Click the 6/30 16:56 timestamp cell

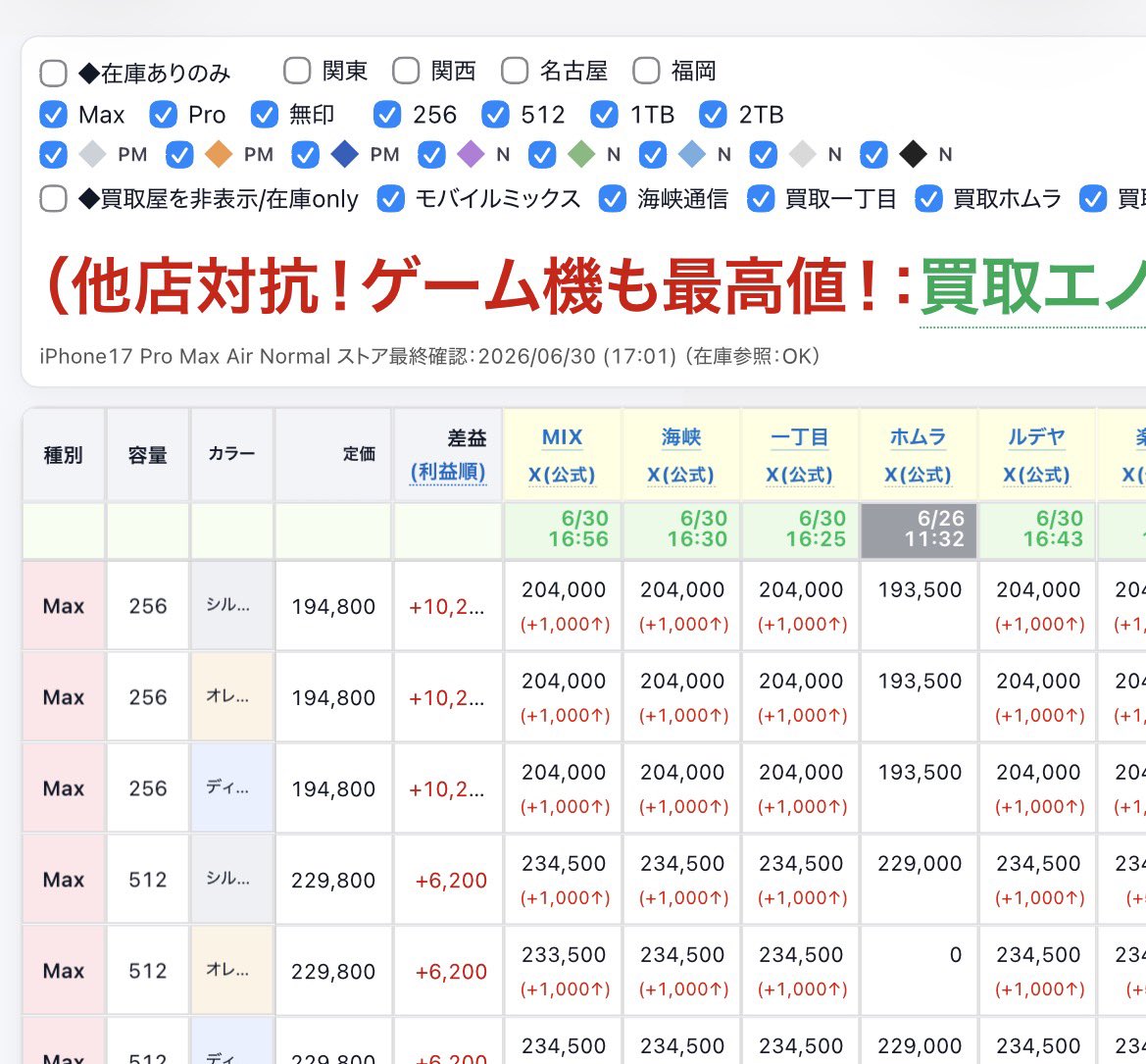pos(562,530)
